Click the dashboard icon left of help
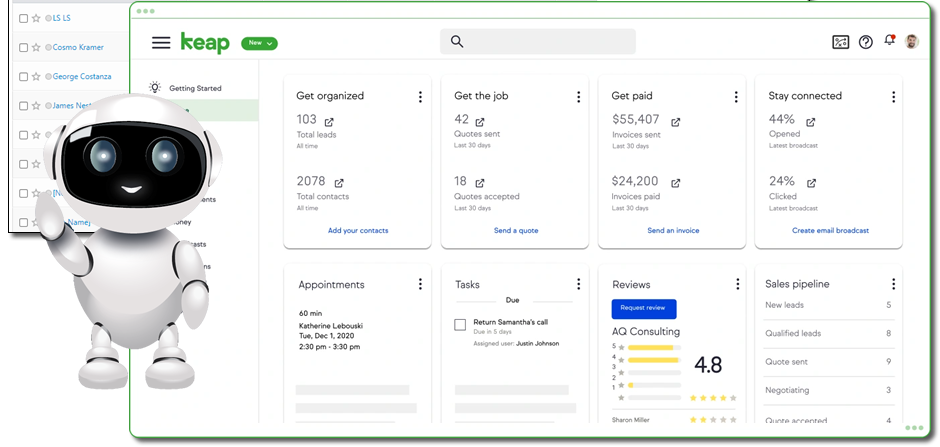 click(840, 42)
